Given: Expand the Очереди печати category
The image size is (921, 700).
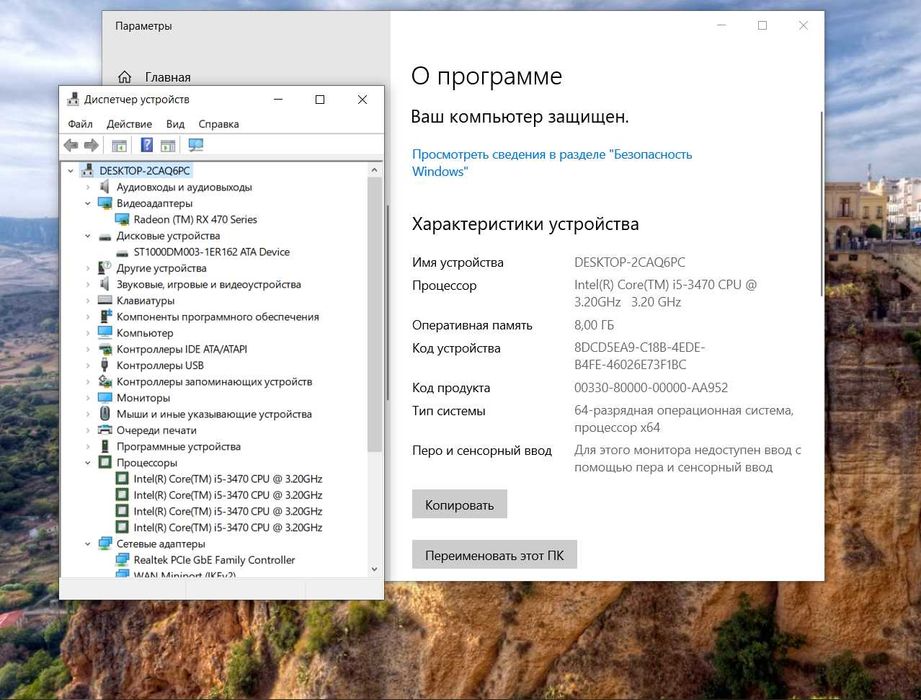Looking at the screenshot, I should click(x=88, y=430).
